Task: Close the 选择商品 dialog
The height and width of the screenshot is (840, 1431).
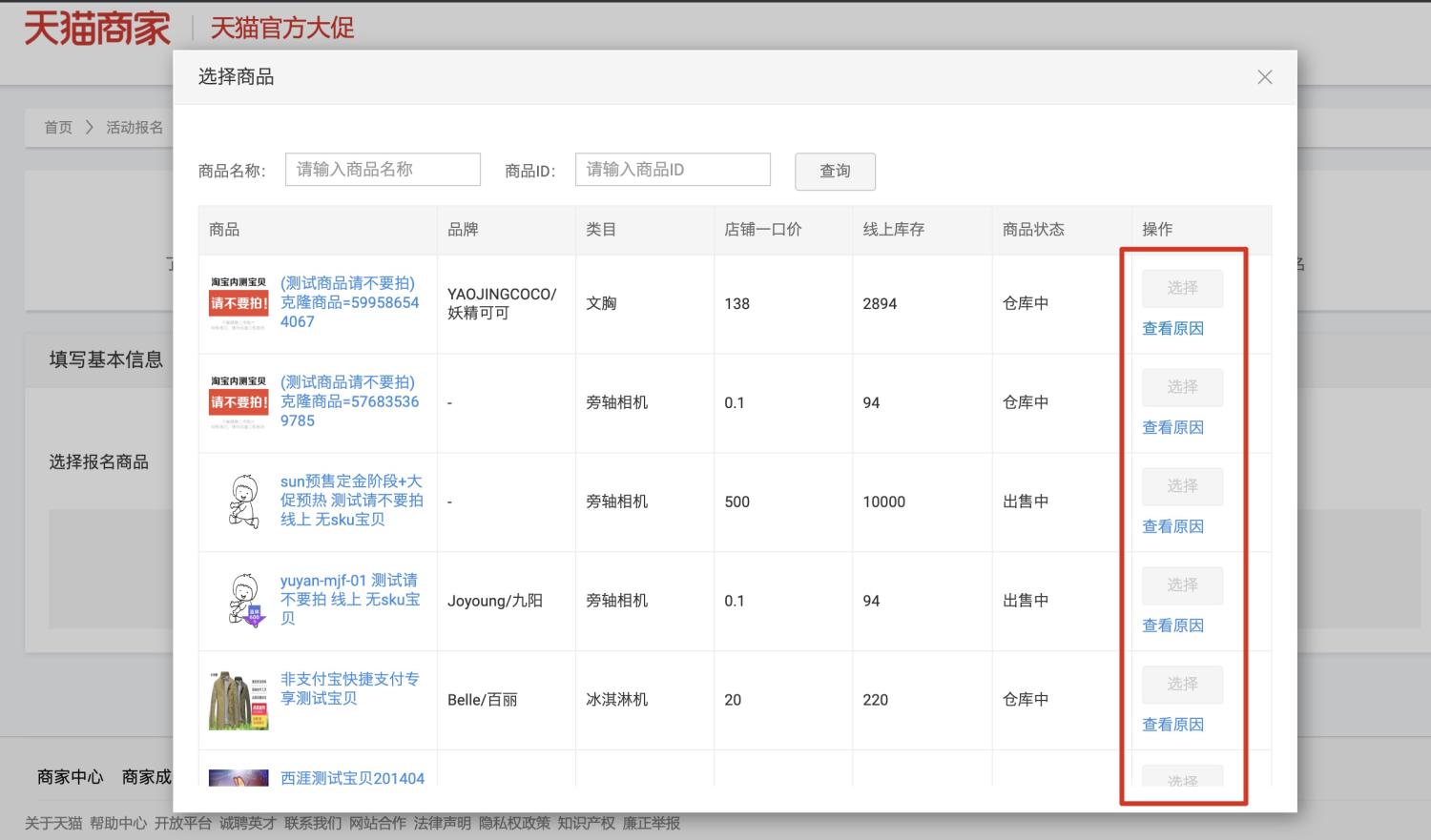Action: [x=1264, y=77]
